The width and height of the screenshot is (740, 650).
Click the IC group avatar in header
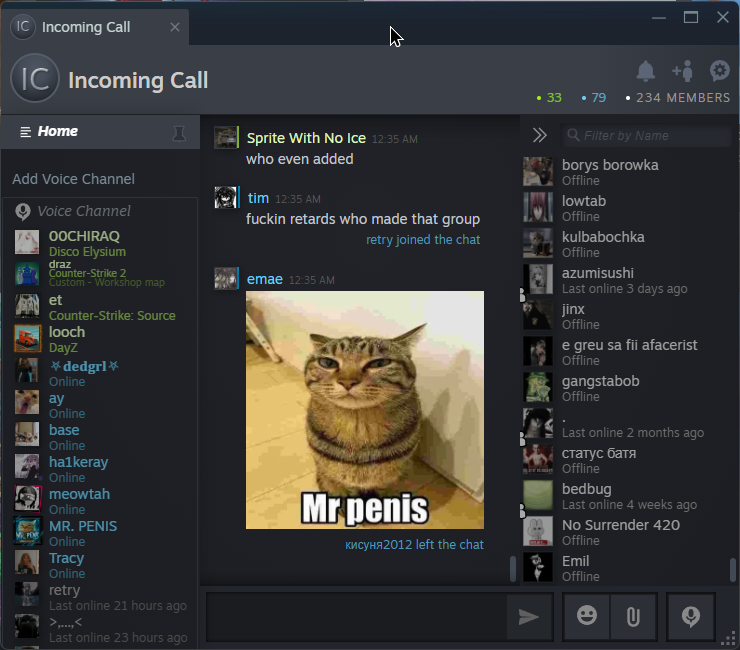35,78
